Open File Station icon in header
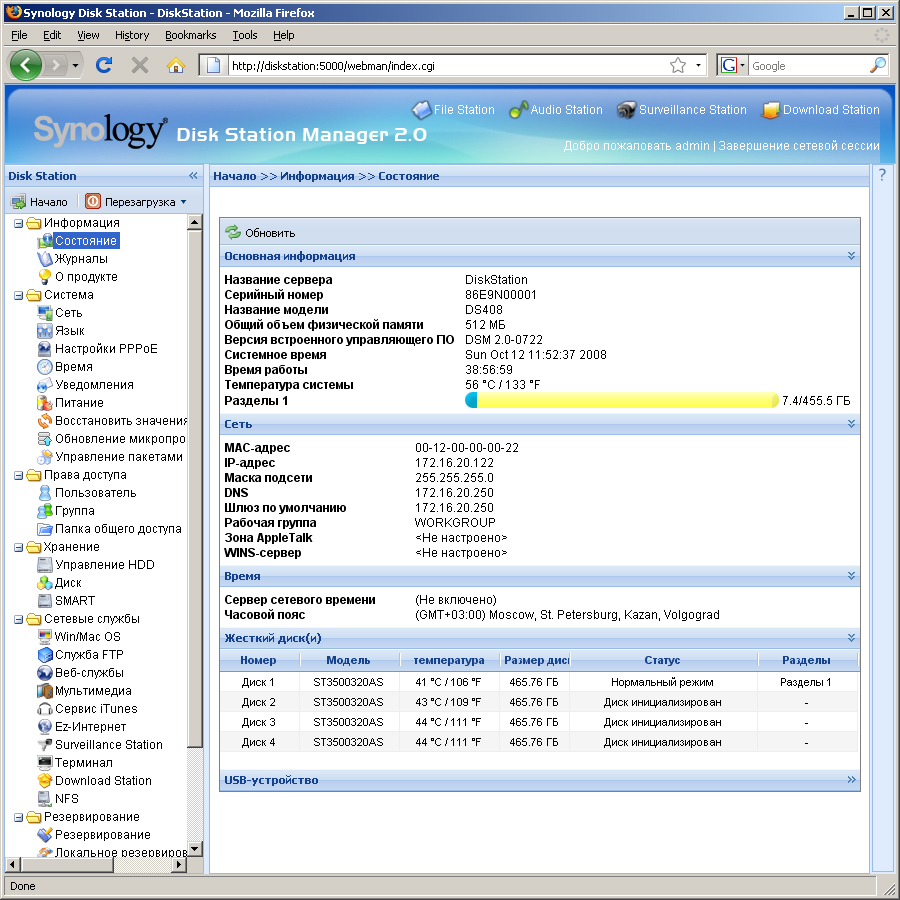This screenshot has height=900, width=900. [x=421, y=110]
